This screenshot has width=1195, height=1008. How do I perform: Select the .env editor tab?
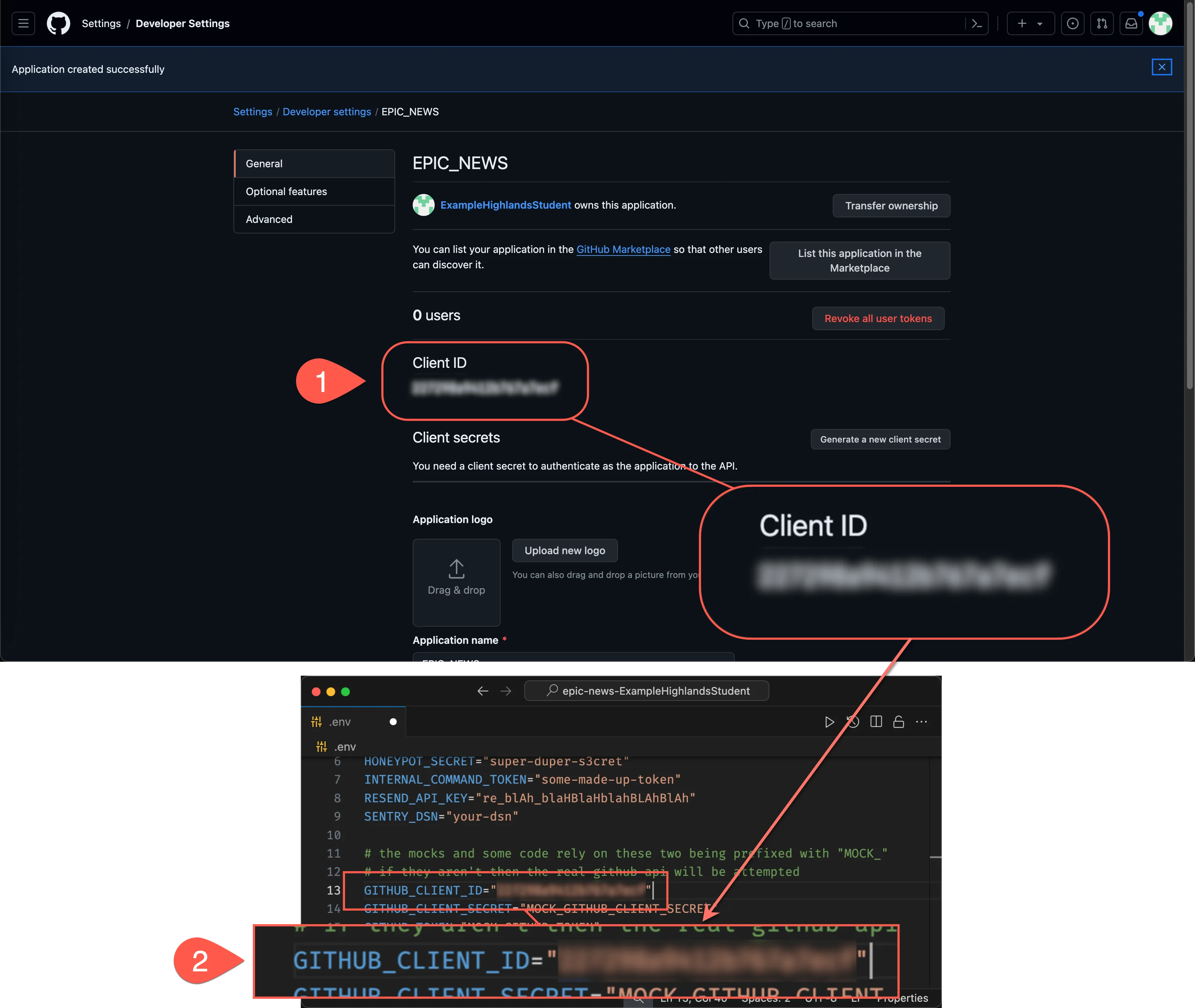[353, 722]
